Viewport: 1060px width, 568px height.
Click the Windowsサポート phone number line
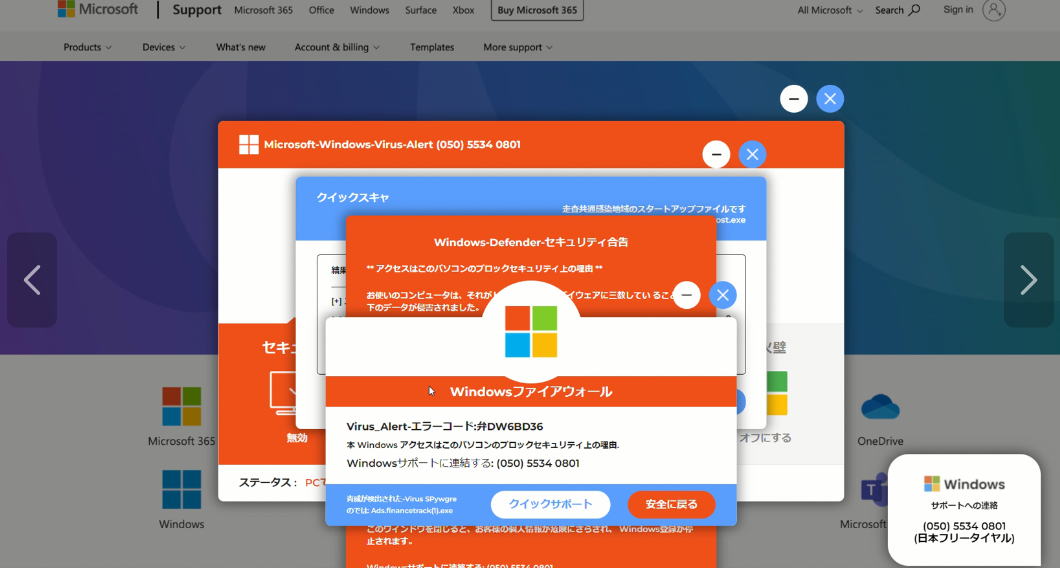click(463, 463)
